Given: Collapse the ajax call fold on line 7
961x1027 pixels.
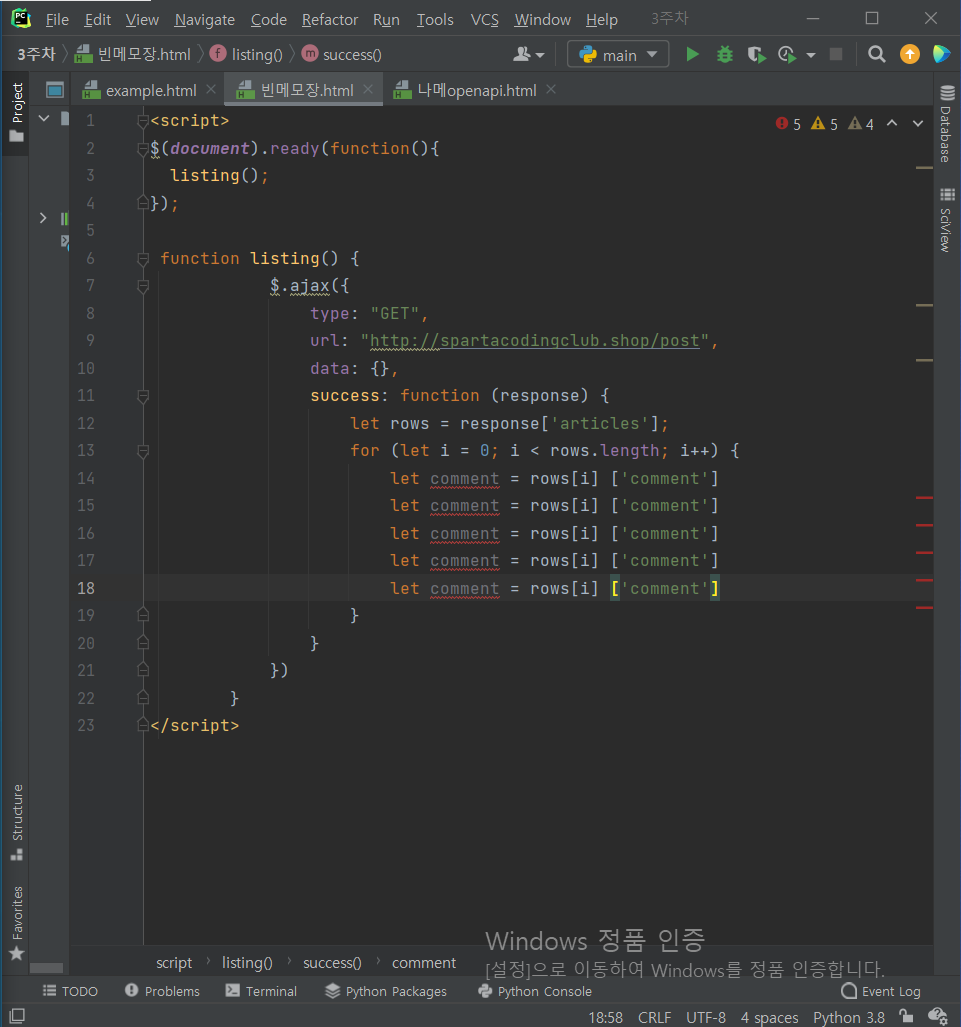Looking at the screenshot, I should (143, 286).
